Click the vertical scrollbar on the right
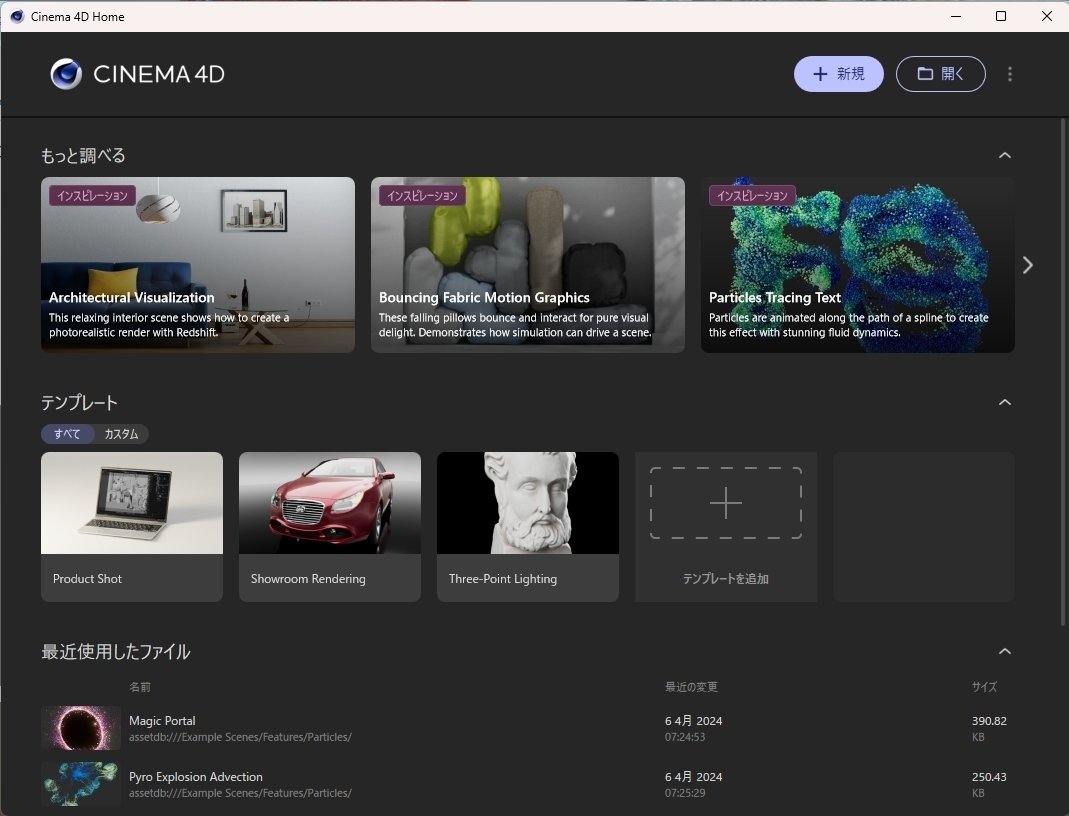This screenshot has height=816, width=1069. click(x=1062, y=372)
